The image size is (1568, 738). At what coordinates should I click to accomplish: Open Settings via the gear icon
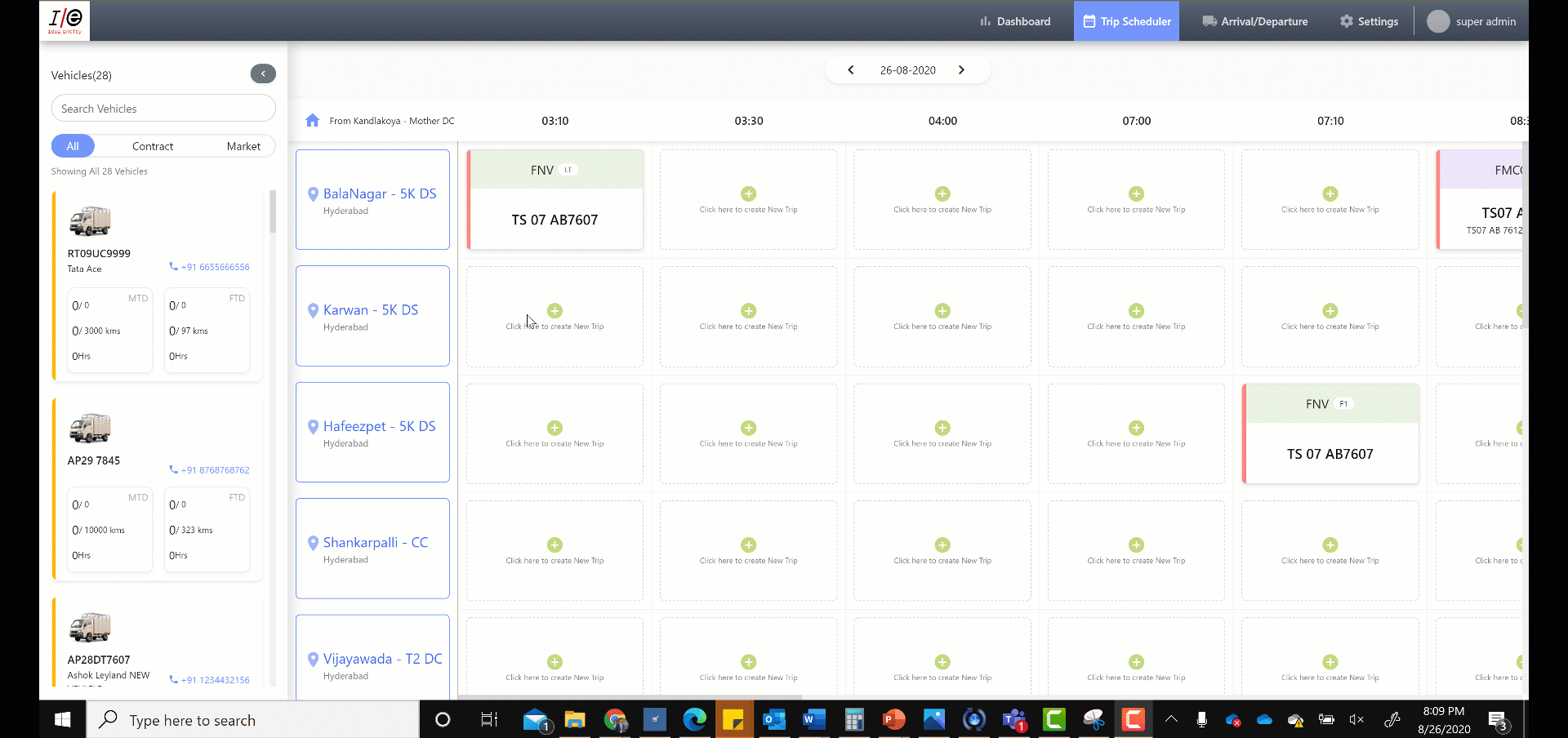[1346, 21]
